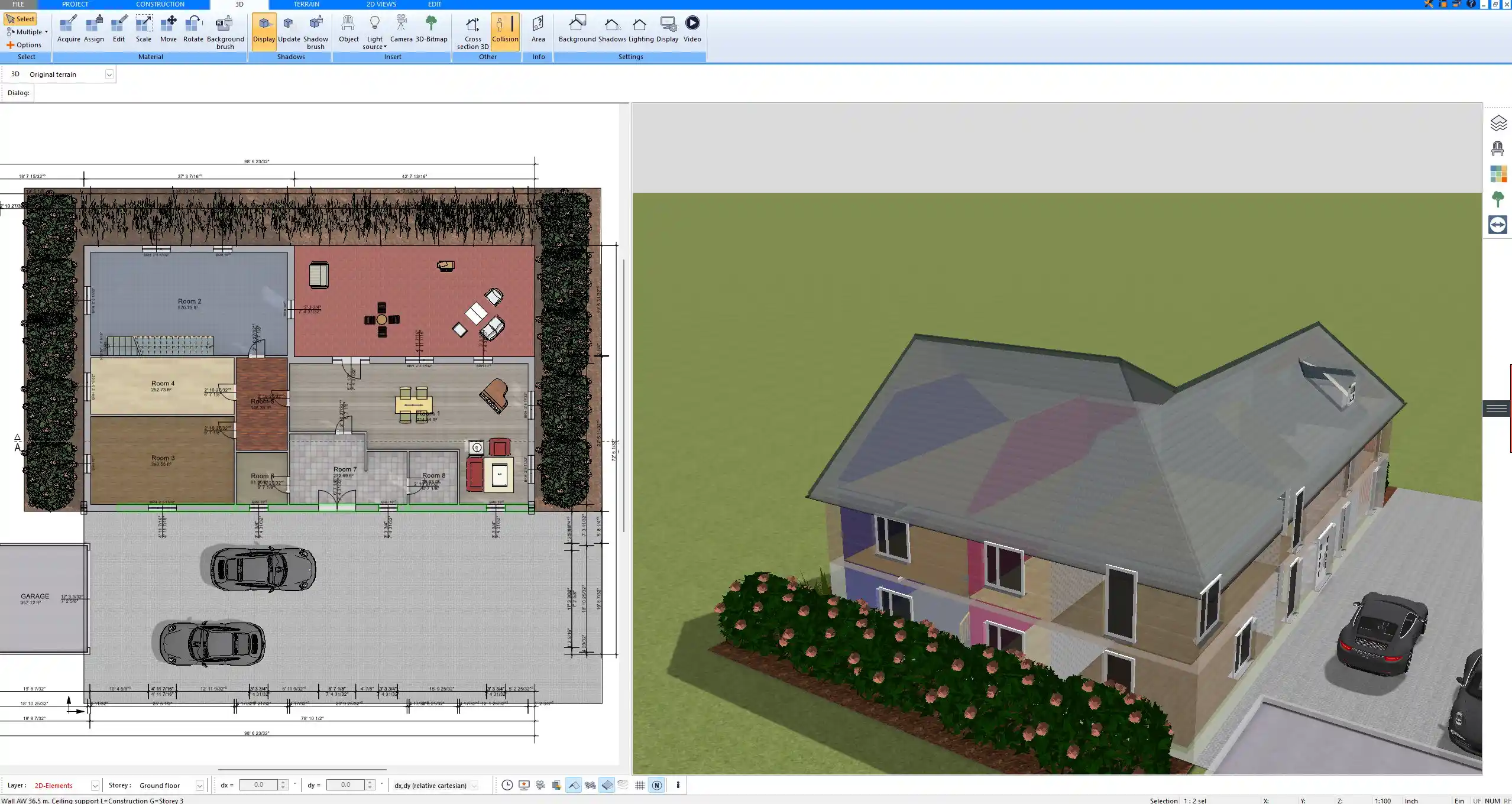Open the Storey Ground floor dropdown
The image size is (1512, 804).
[x=200, y=786]
